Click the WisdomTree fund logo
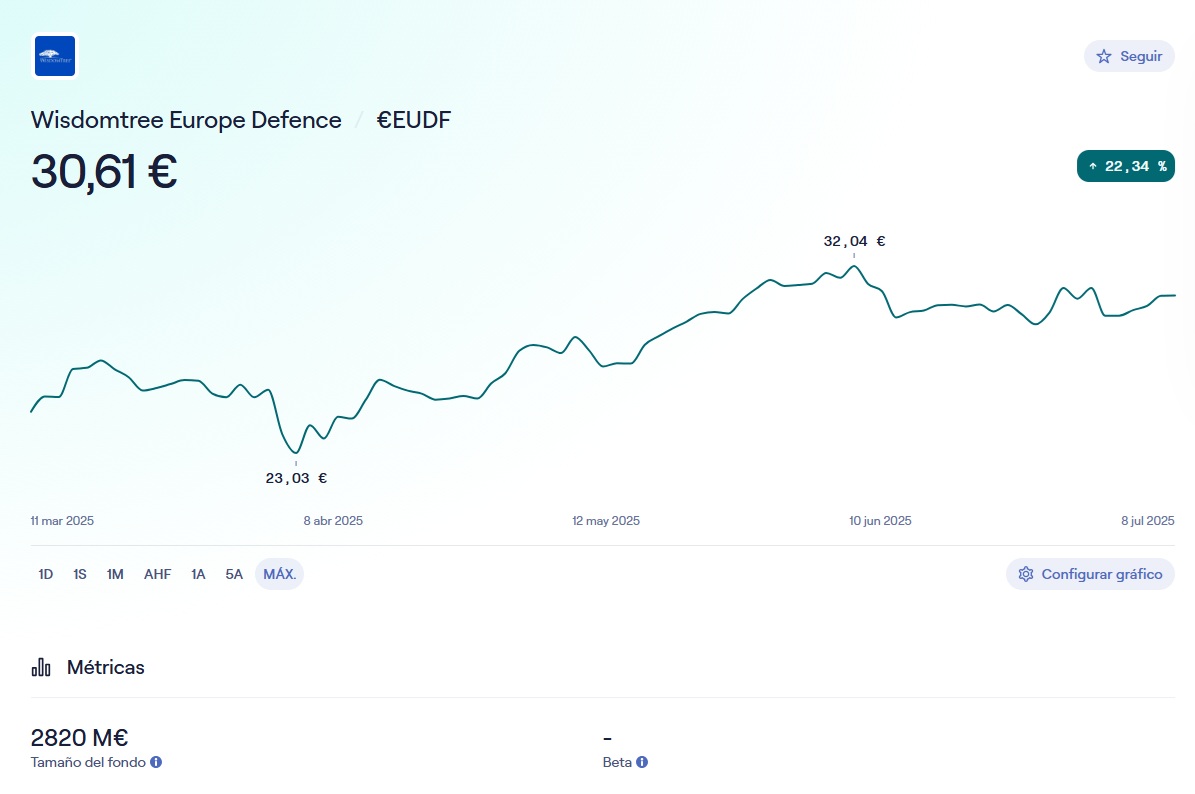Screen dimensions: 1195x794 point(55,56)
